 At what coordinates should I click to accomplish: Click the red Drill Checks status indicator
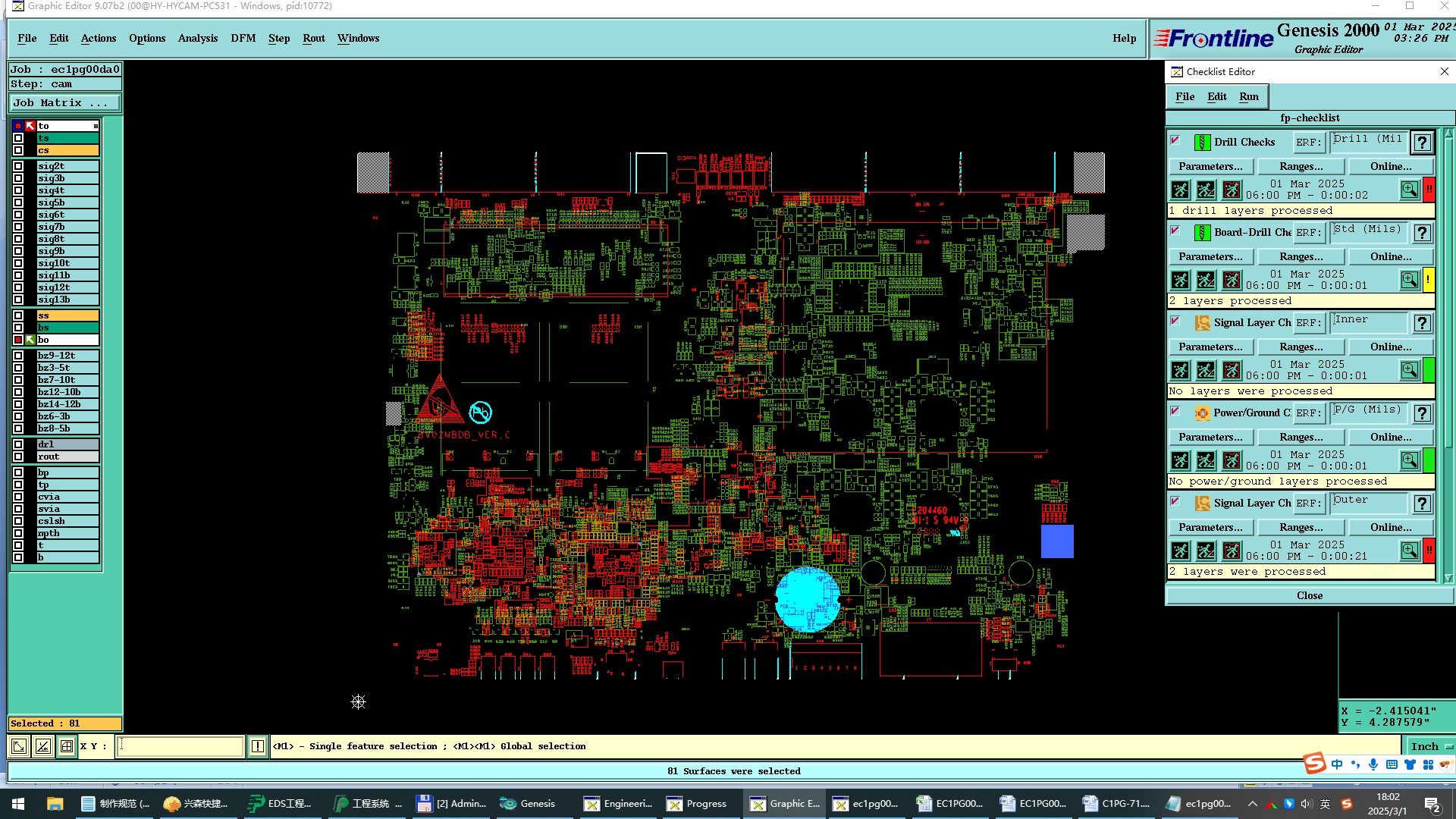tap(1429, 190)
